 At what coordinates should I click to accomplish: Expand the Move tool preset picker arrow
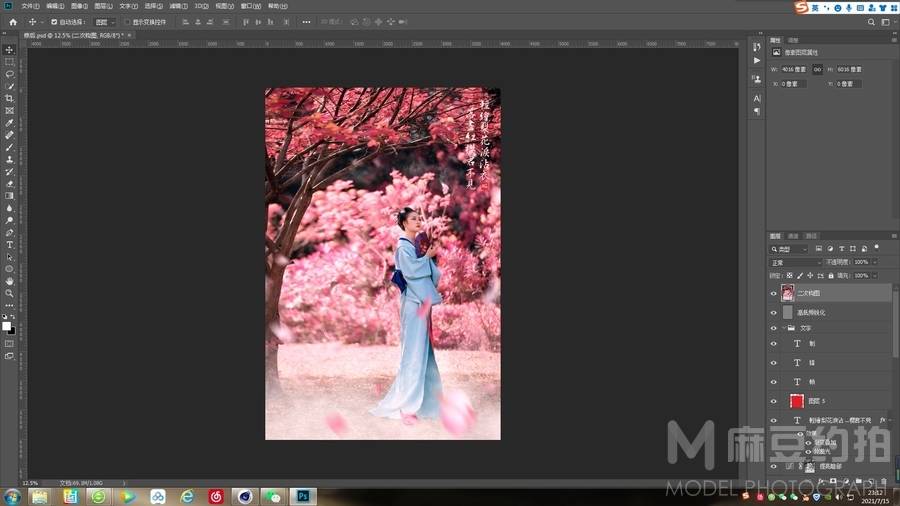pos(42,22)
